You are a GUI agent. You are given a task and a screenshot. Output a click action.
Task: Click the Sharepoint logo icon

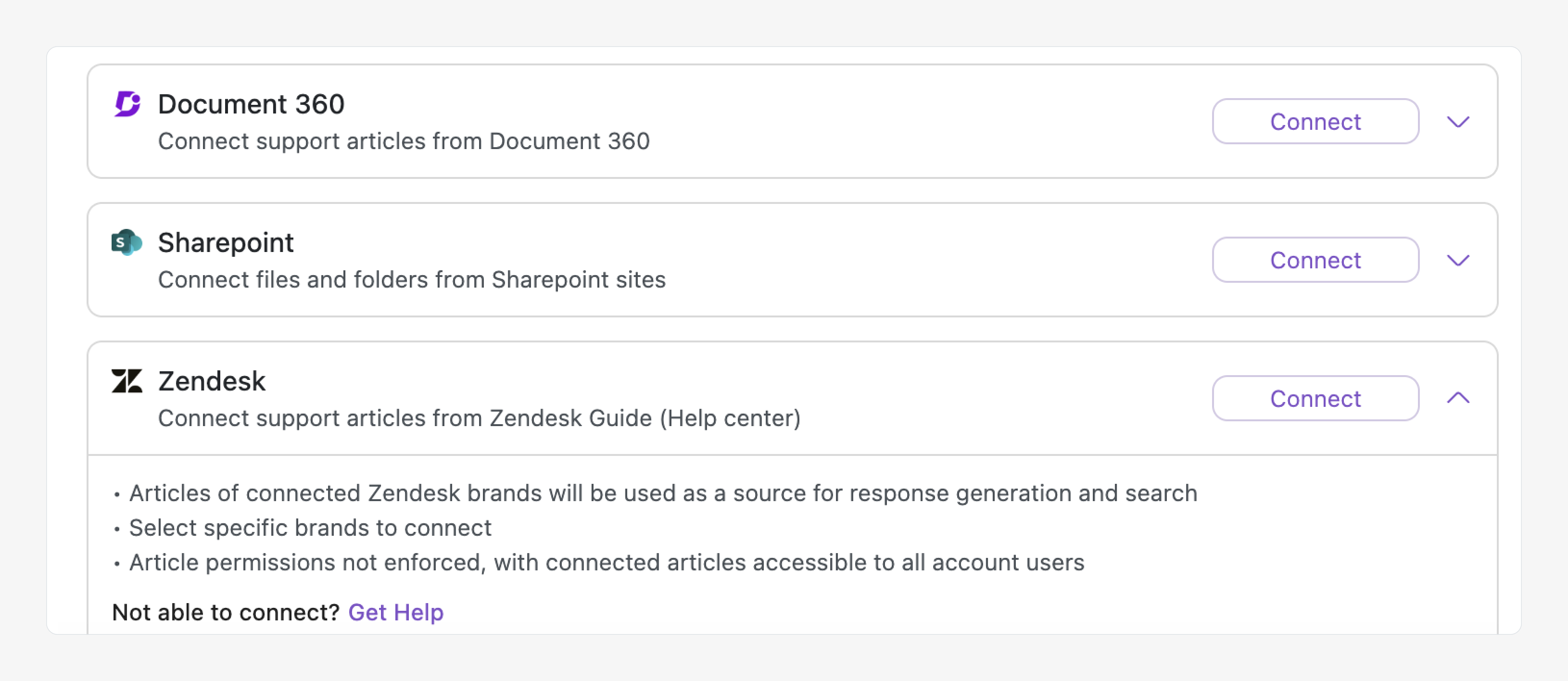pos(126,242)
